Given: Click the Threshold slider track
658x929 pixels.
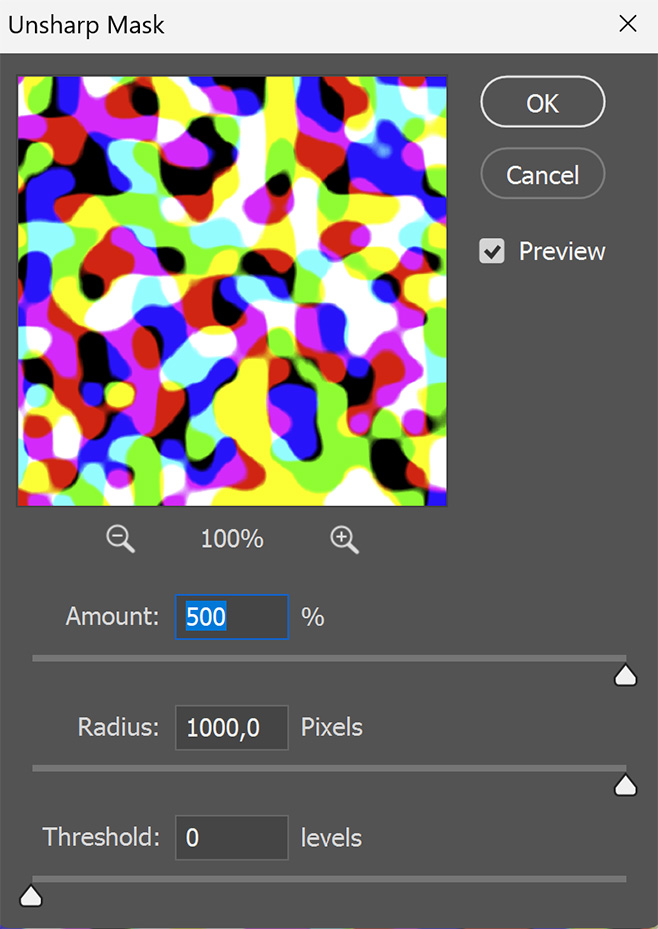Looking at the screenshot, I should tap(329, 879).
